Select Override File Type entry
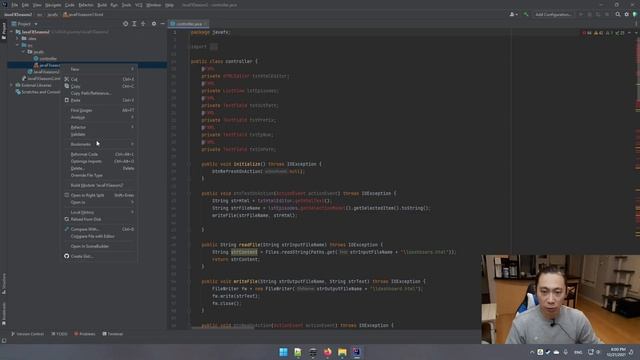This screenshot has width=640, height=360. [x=100, y=175]
